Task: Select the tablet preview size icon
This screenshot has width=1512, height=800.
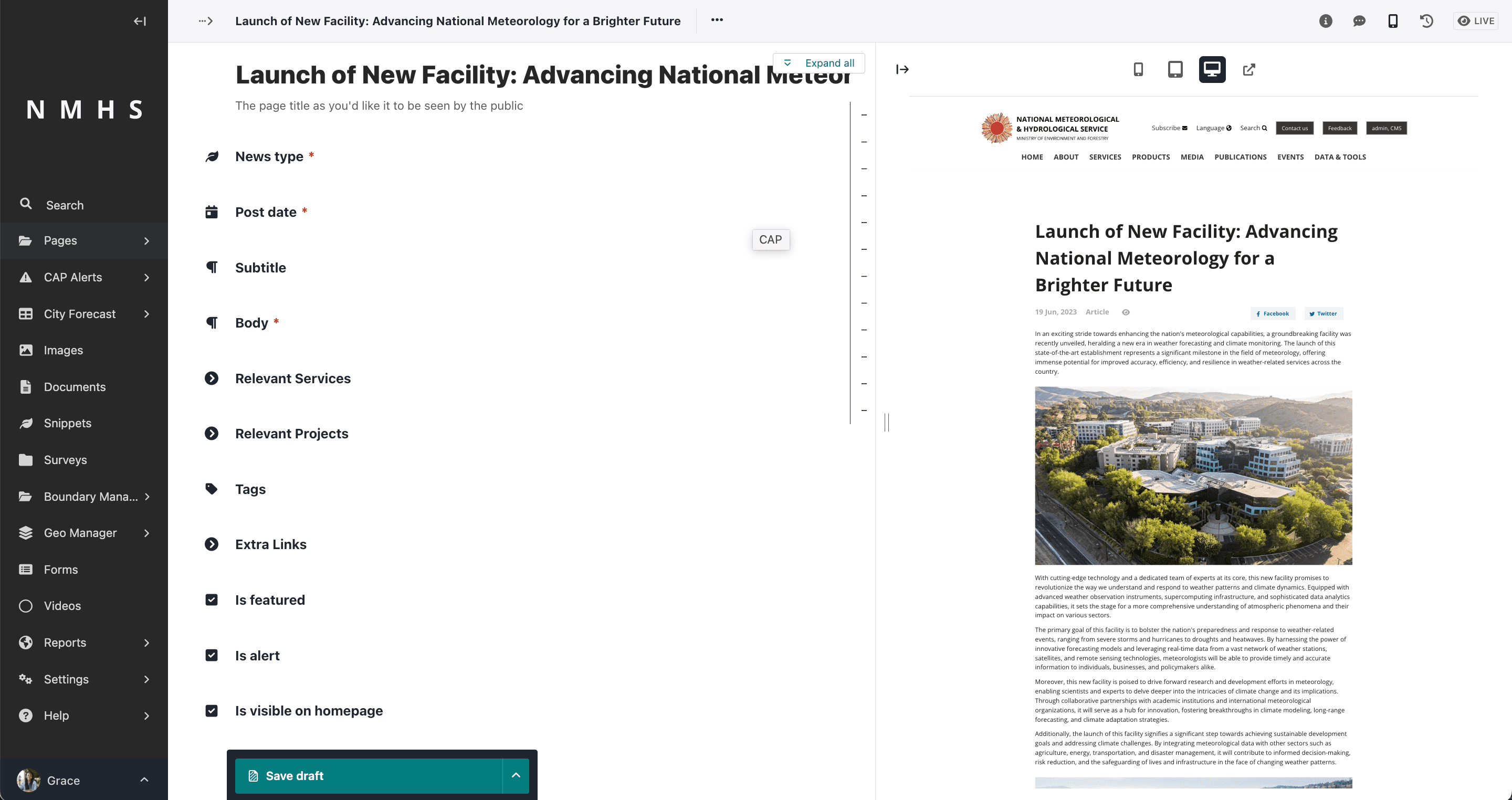Action: [1175, 69]
